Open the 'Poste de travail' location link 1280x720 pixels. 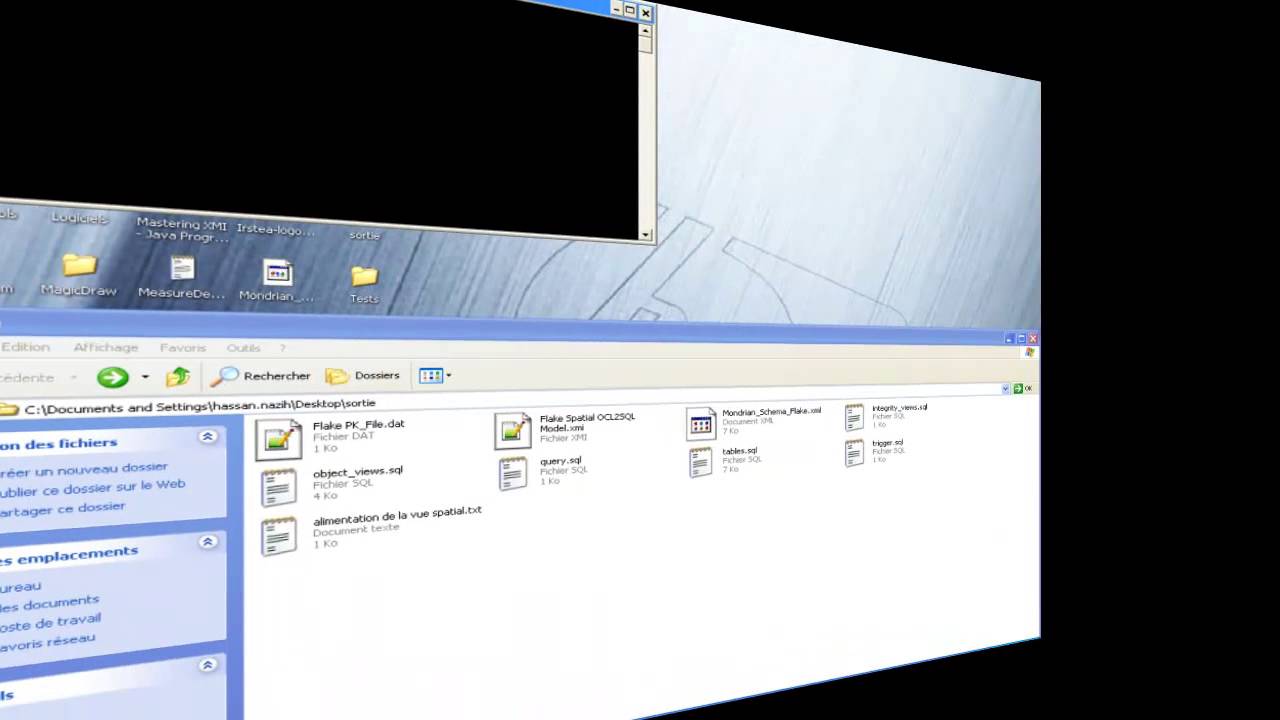(50, 622)
